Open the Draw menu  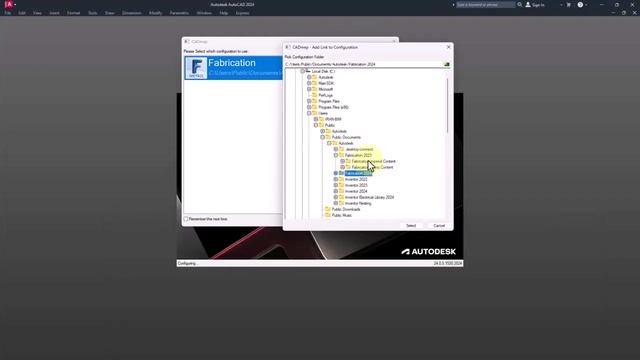[109, 13]
